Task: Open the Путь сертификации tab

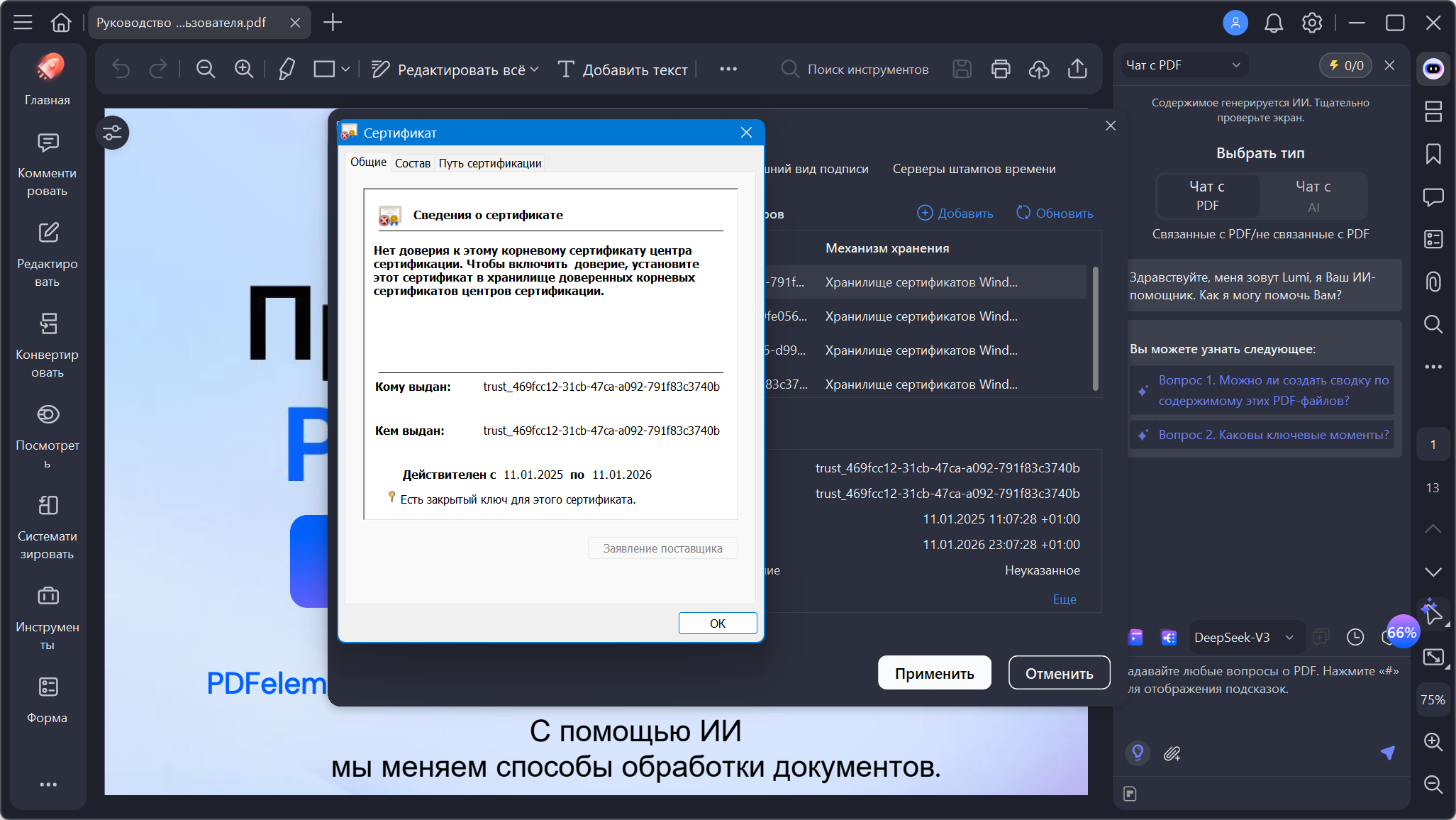Action: (x=489, y=163)
